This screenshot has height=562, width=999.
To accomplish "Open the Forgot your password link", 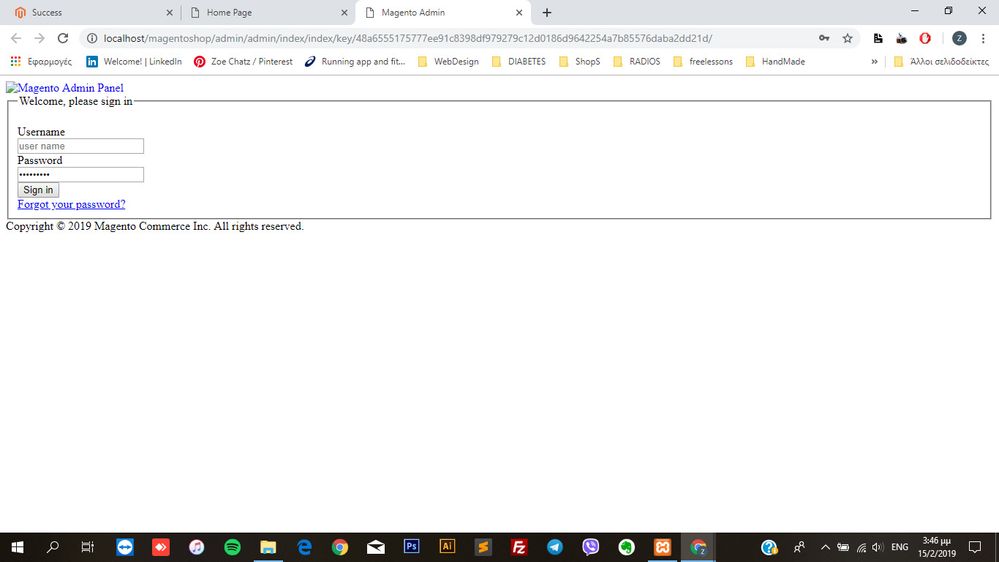I will click(71, 204).
